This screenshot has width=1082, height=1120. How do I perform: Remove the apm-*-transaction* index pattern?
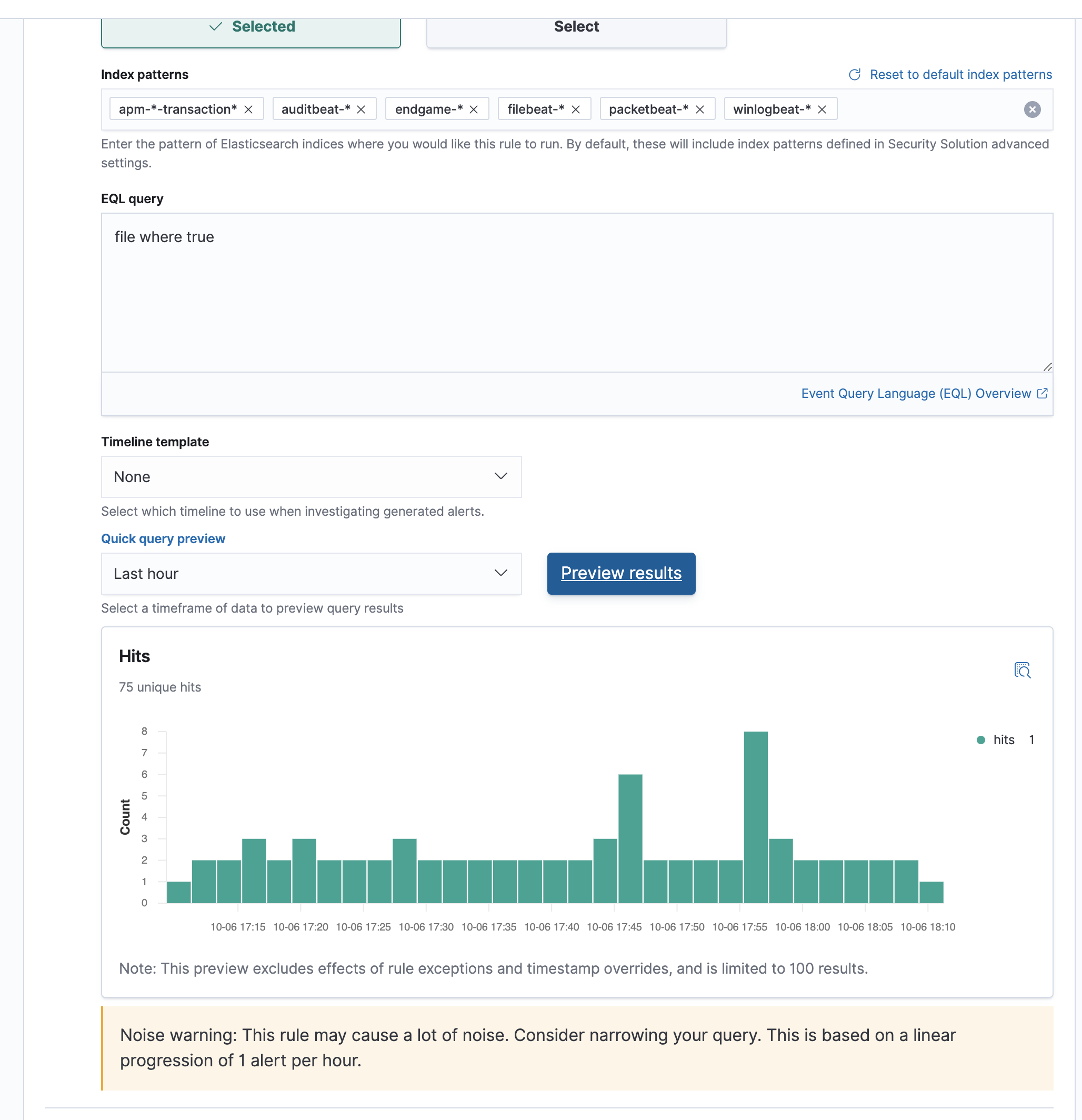248,109
